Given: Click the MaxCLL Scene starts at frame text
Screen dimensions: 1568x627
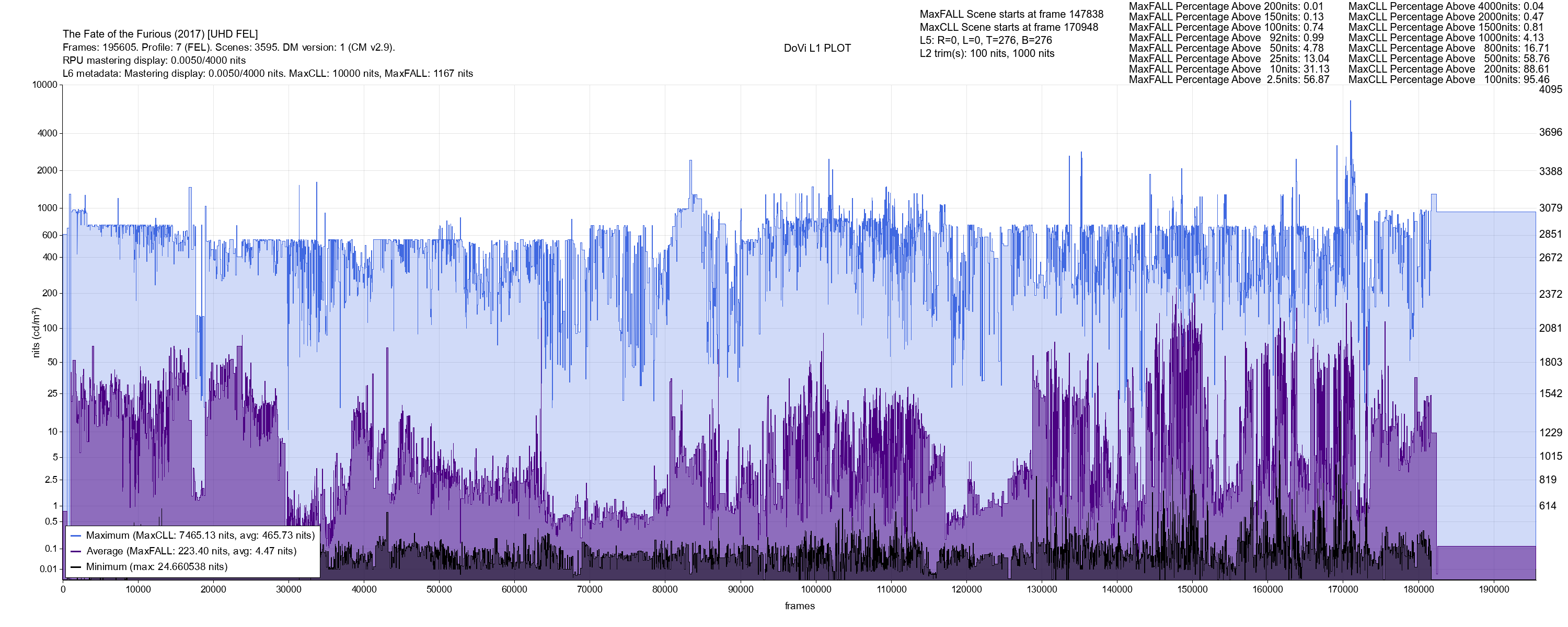Looking at the screenshot, I should (1009, 27).
